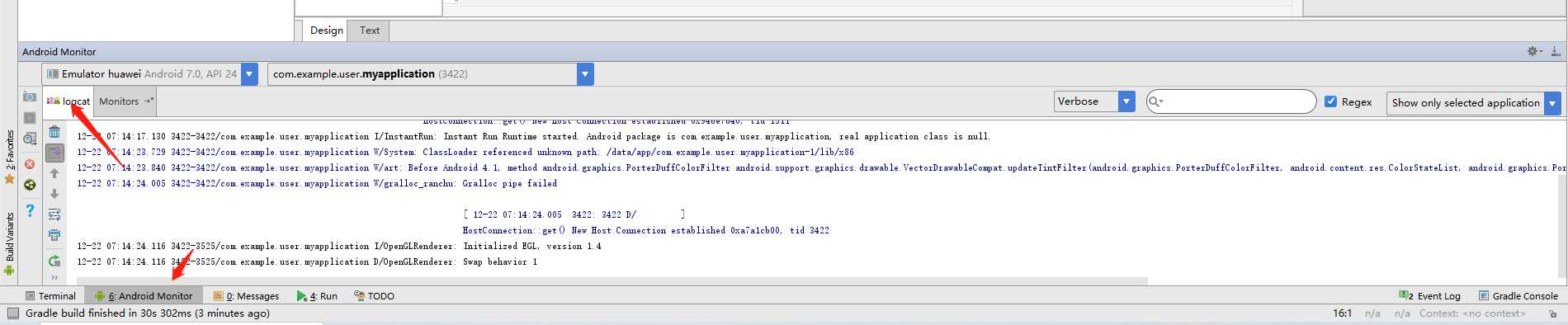Screen dimensions: 1568x325
Task: Click the screen record icon
Action: click(30, 118)
